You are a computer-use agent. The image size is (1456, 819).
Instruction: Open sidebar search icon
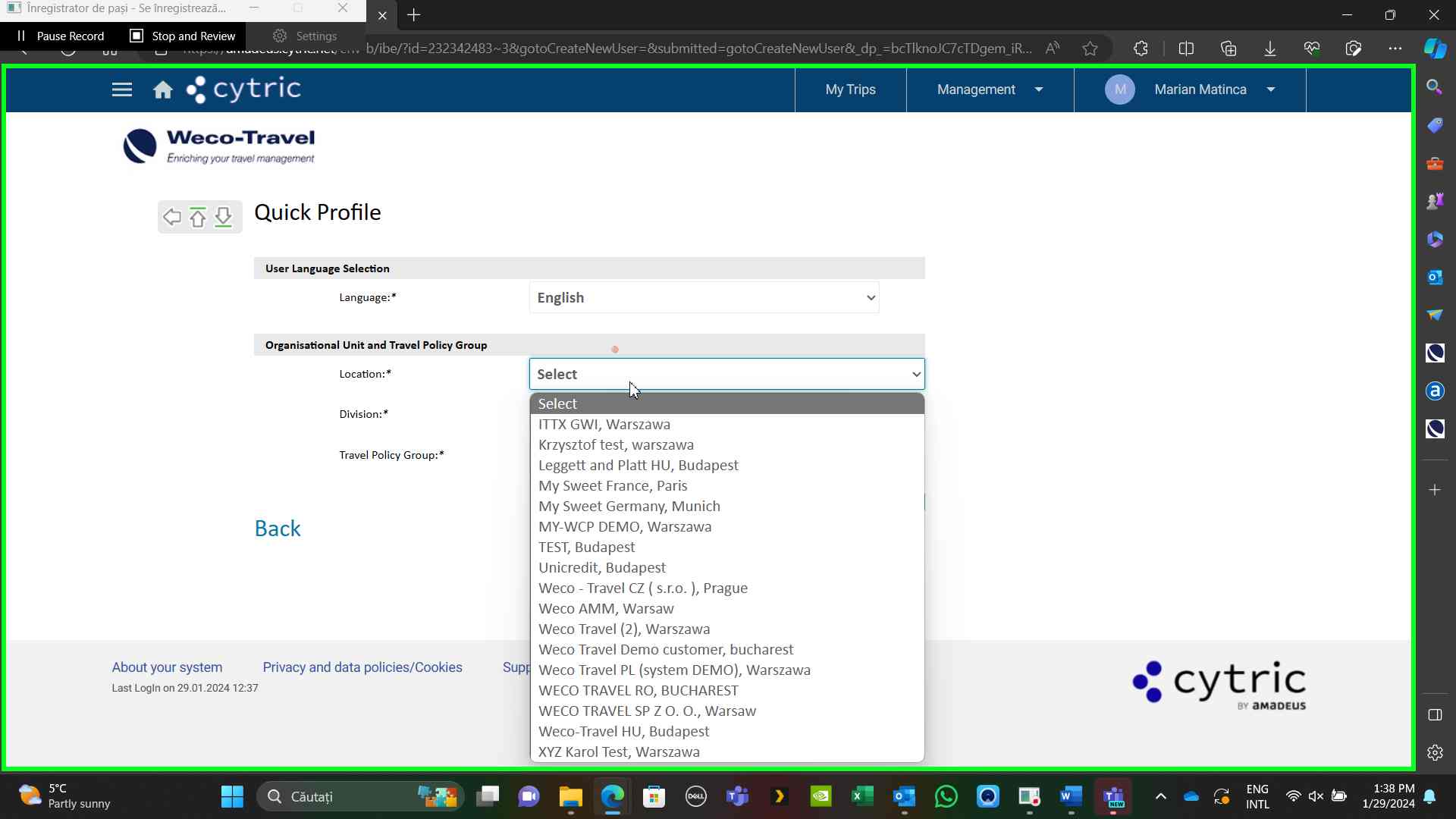[x=1434, y=87]
